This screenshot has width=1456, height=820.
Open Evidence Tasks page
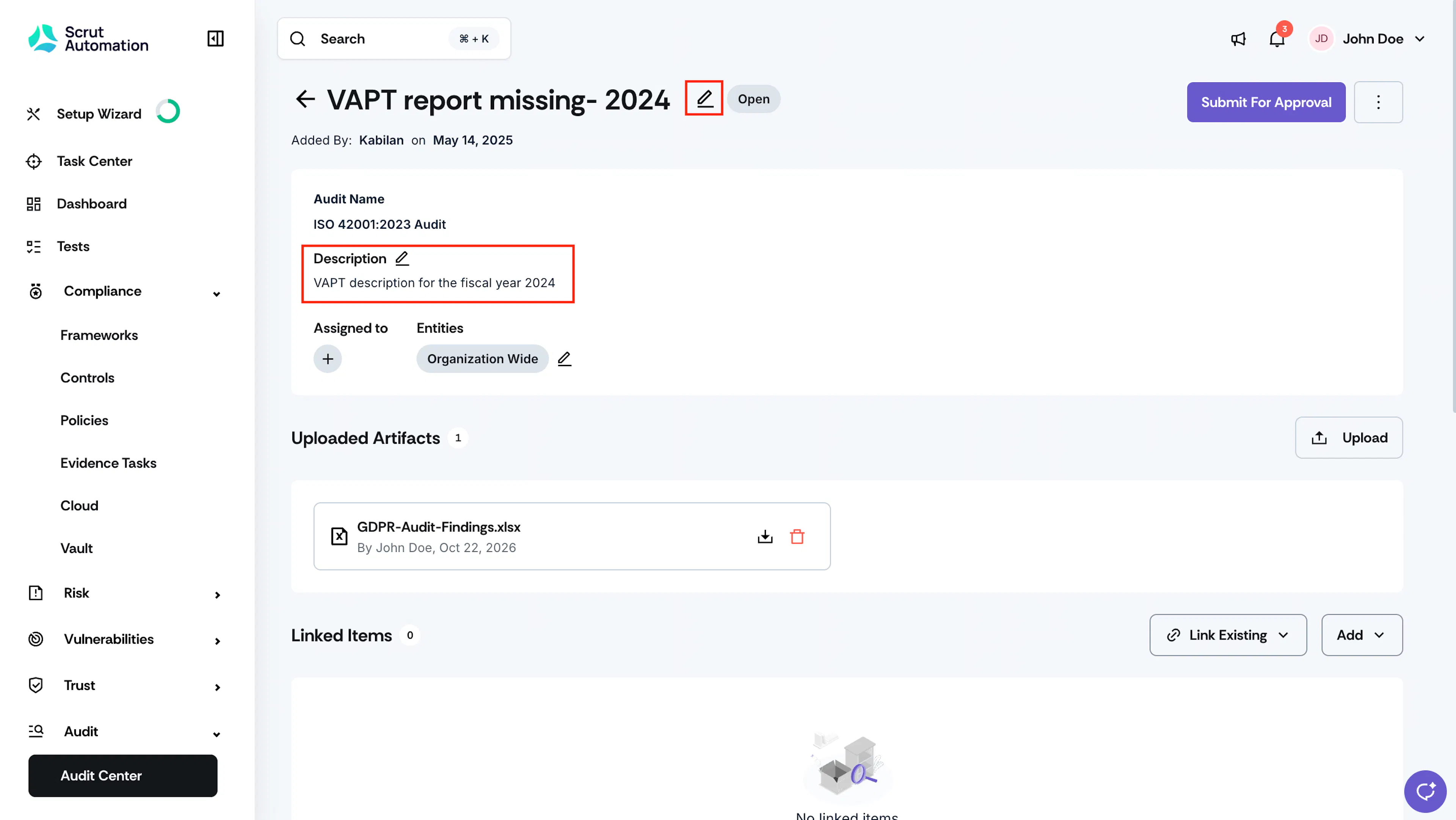coord(108,463)
